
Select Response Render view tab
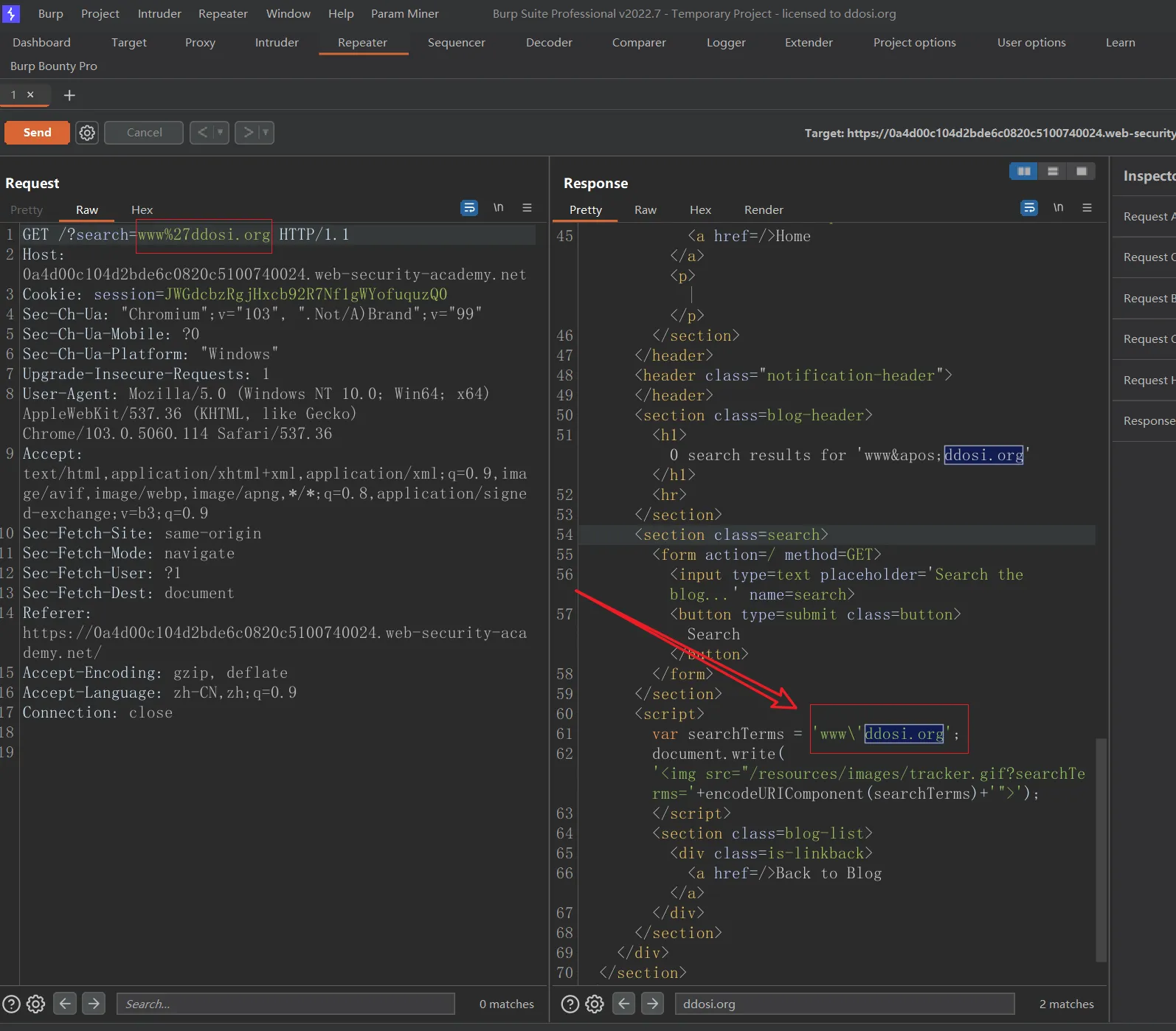764,209
